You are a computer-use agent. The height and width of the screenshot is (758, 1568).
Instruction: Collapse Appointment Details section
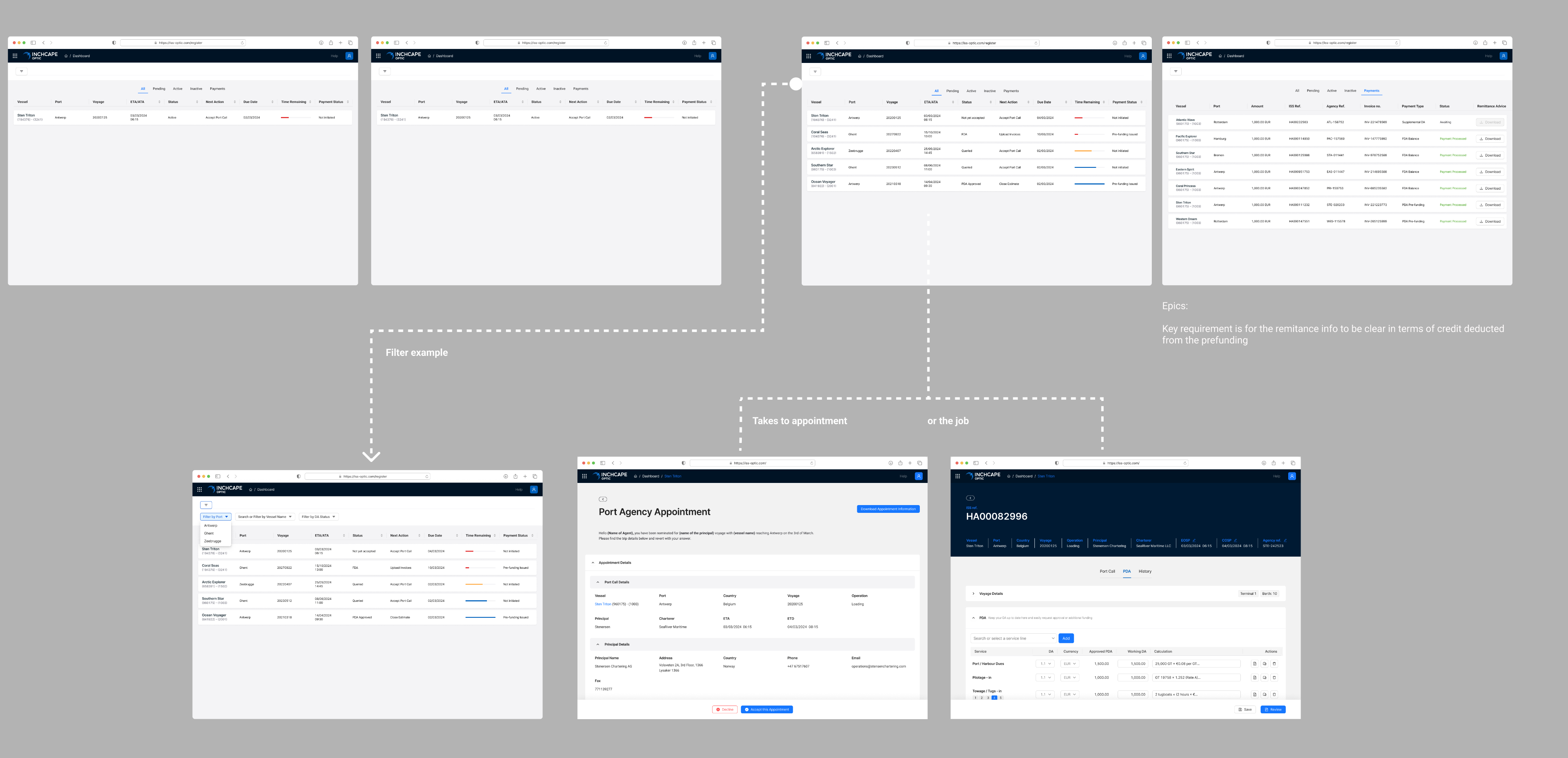click(593, 563)
